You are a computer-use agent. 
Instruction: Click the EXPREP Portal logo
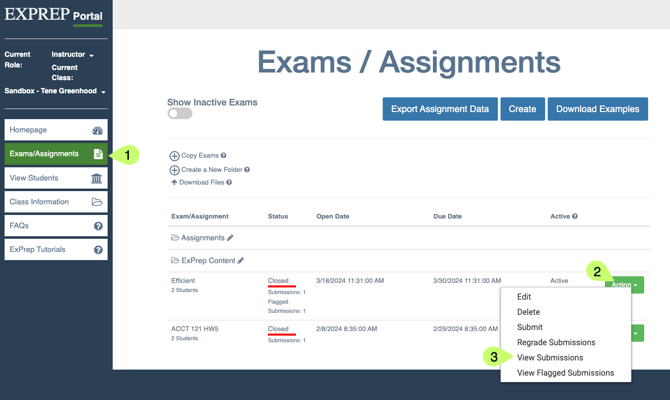coord(53,15)
